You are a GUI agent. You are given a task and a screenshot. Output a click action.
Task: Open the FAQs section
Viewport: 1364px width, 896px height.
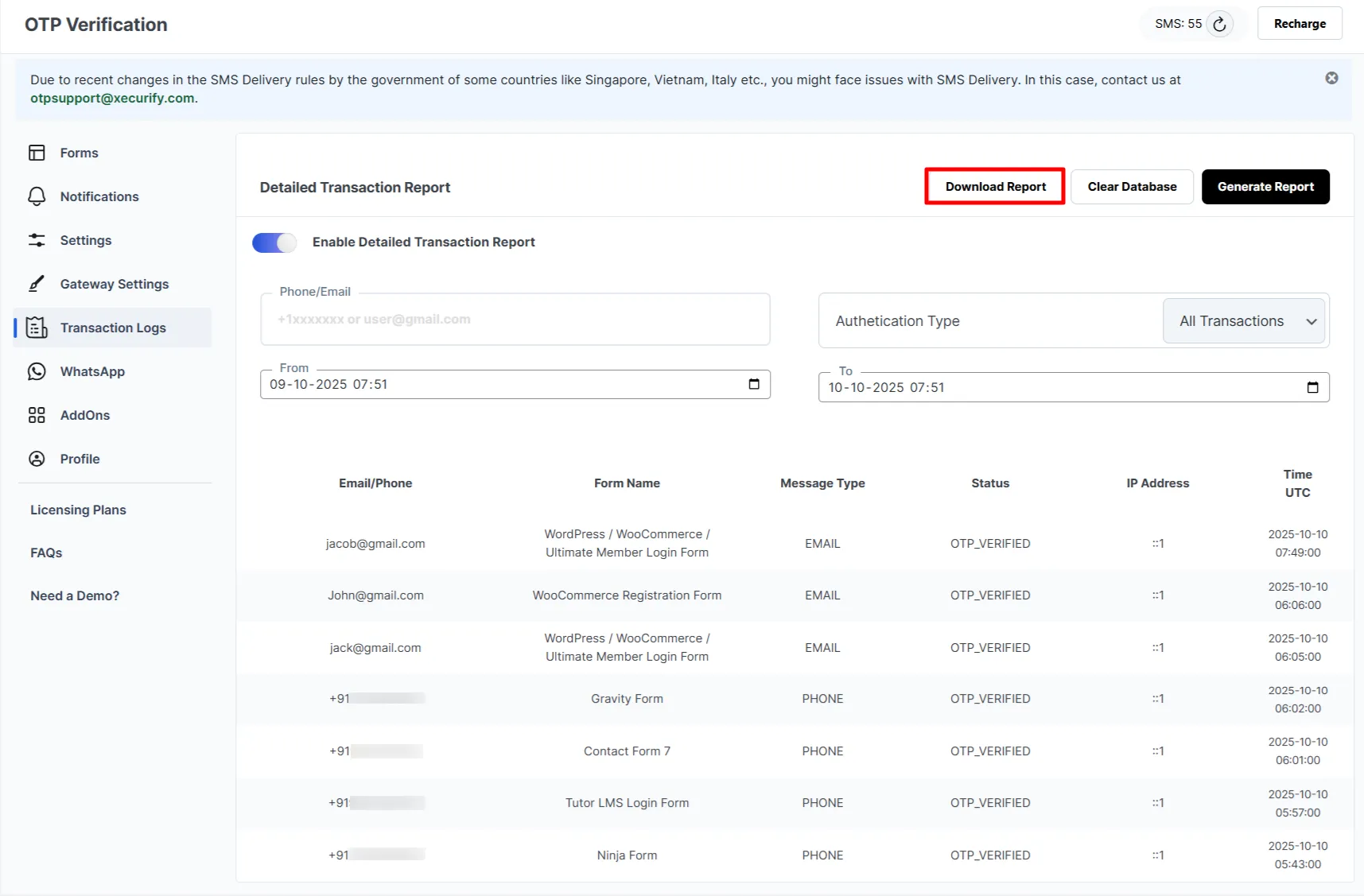pos(46,553)
